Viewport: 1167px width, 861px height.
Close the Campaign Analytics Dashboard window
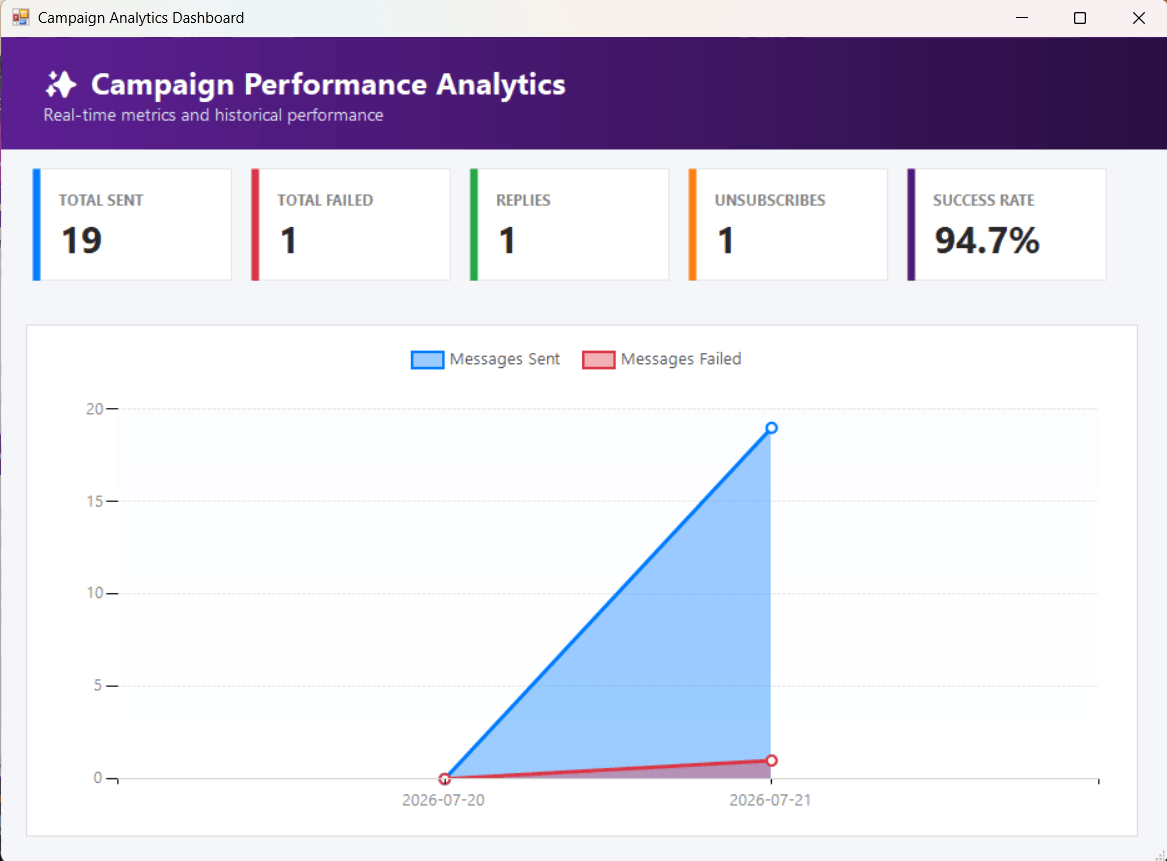click(x=1139, y=18)
